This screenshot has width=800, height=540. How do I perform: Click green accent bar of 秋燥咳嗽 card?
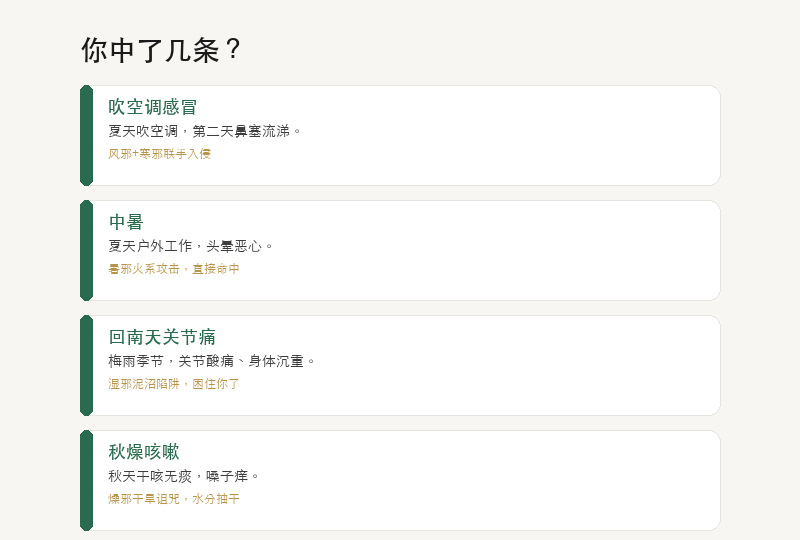[87, 480]
